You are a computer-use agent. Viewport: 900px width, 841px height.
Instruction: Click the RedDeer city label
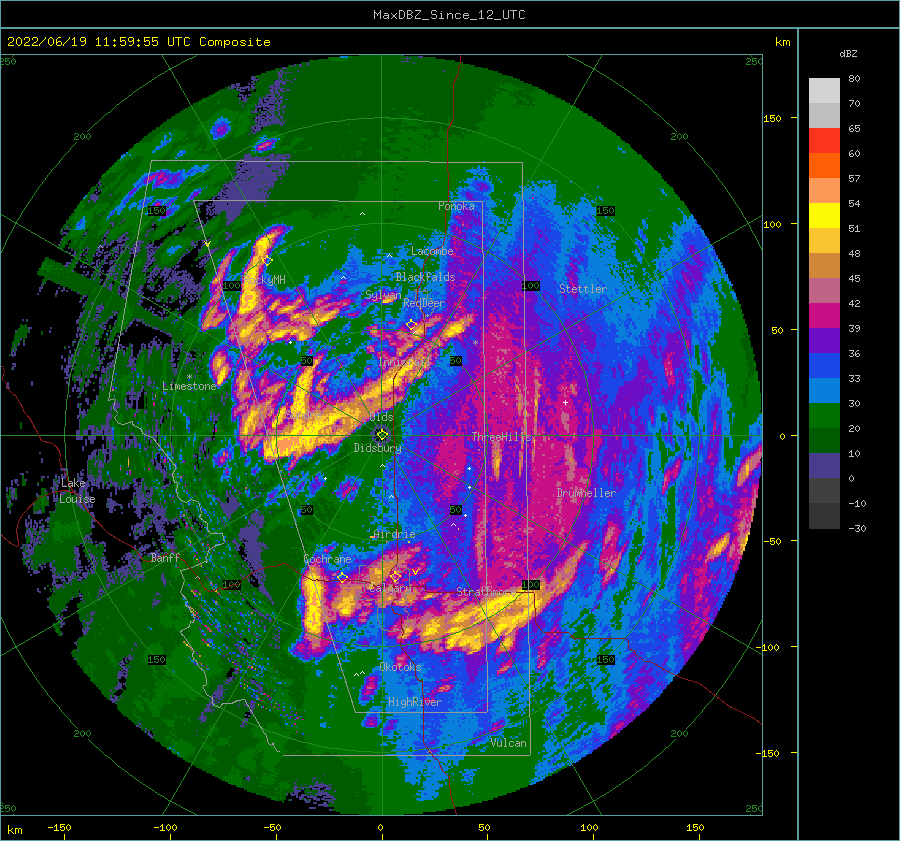(x=424, y=303)
